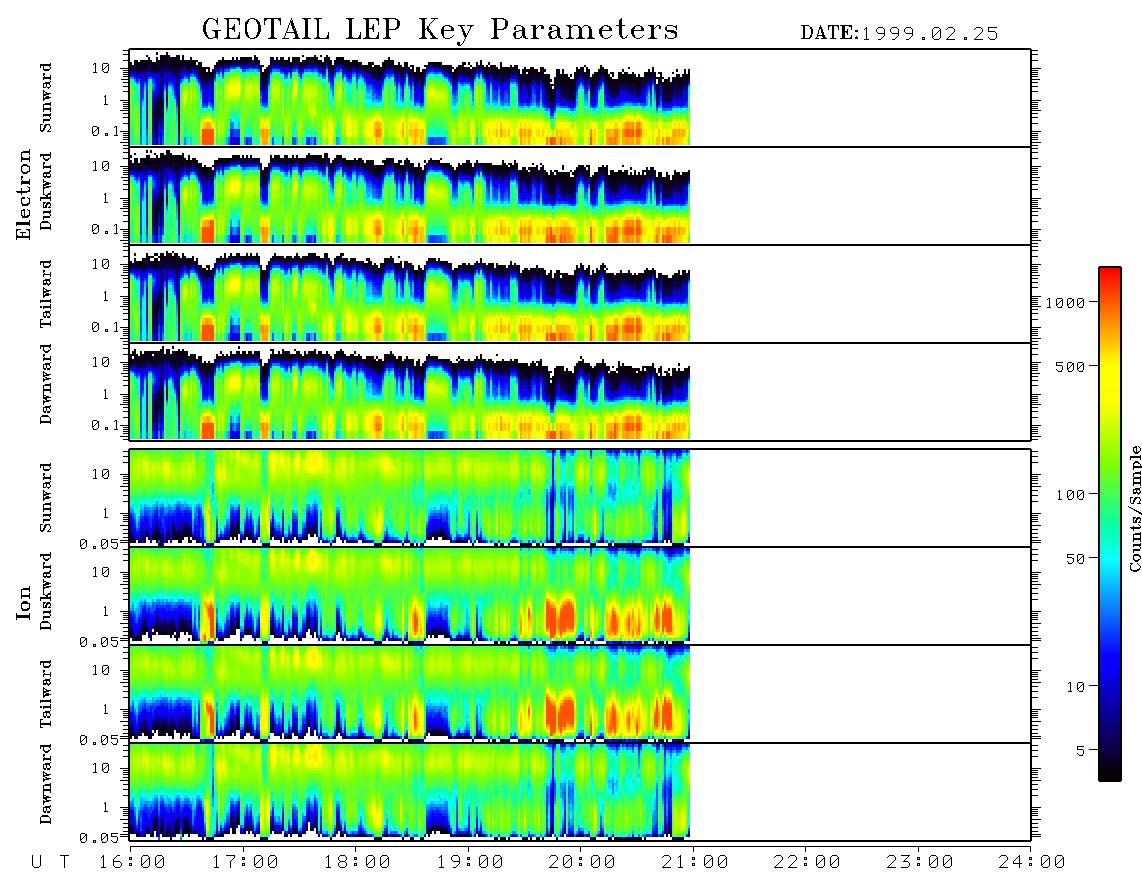Click the Electron Tailward spectrogram panel
1142x880 pixels.
click(580, 294)
